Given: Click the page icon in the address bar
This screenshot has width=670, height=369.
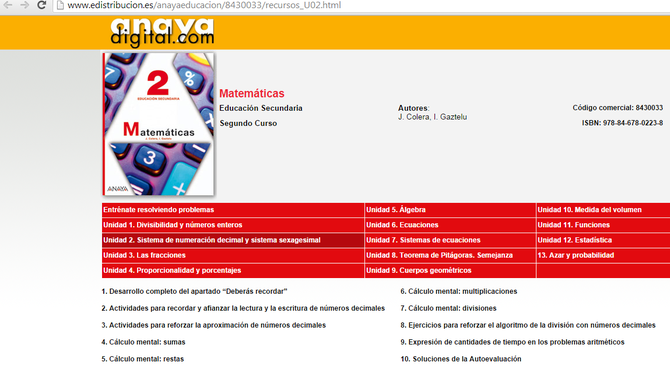Looking at the screenshot, I should [x=60, y=5].
